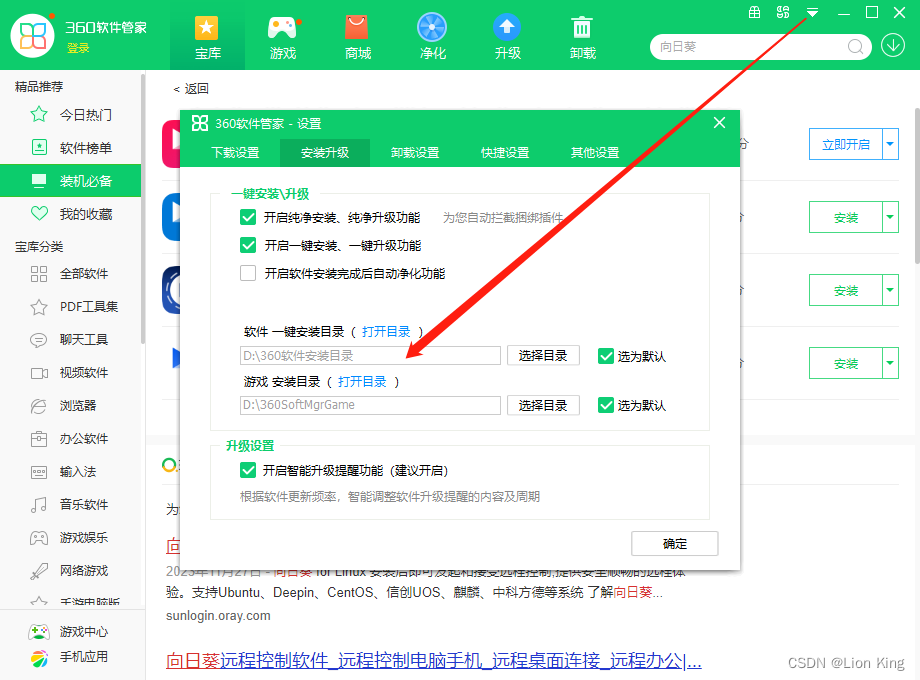This screenshot has width=920, height=680.
Task: Open the 商城 shopping bag icon
Action: pos(357,28)
